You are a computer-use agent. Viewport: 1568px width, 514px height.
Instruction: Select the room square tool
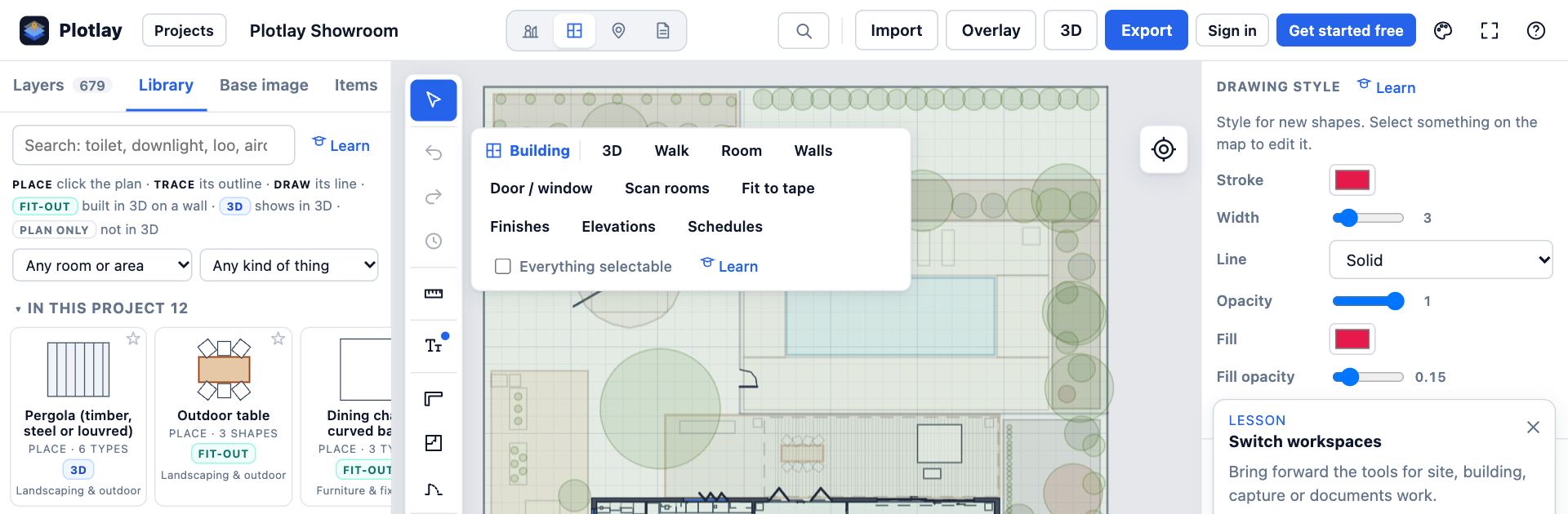[434, 443]
